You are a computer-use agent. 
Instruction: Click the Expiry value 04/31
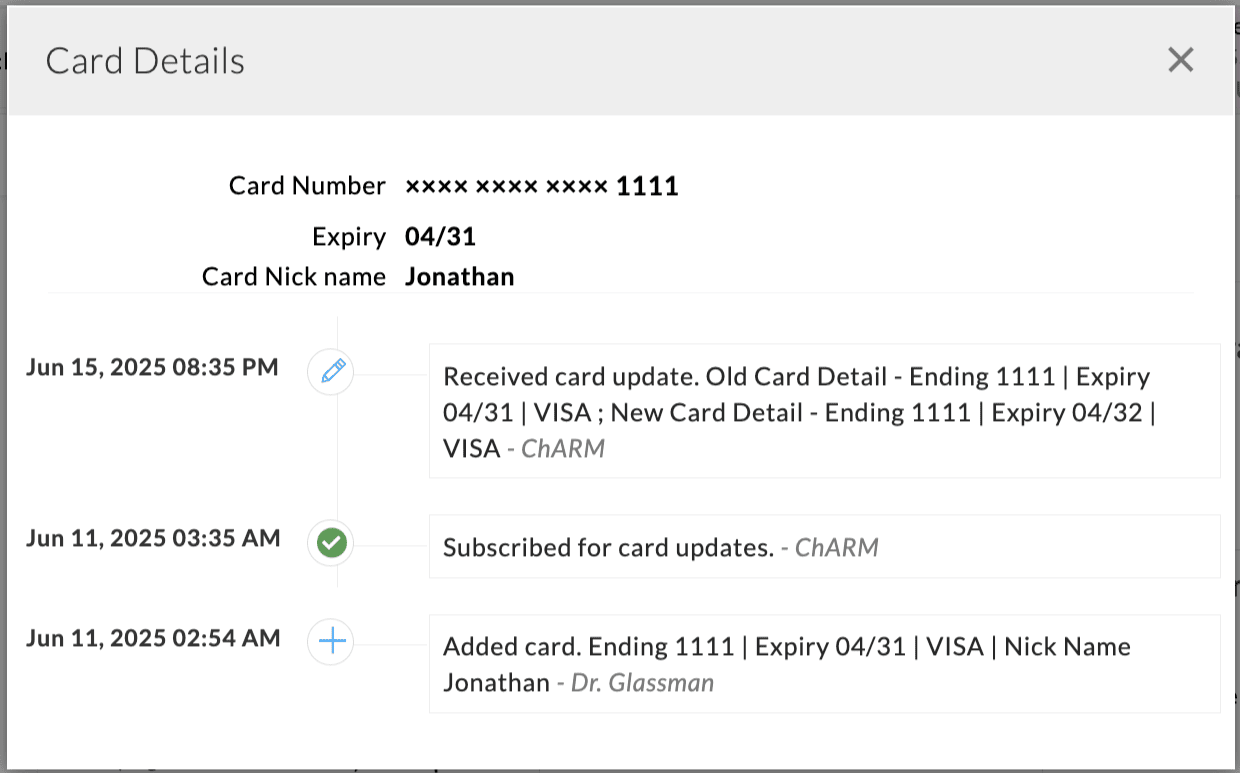[x=440, y=236]
